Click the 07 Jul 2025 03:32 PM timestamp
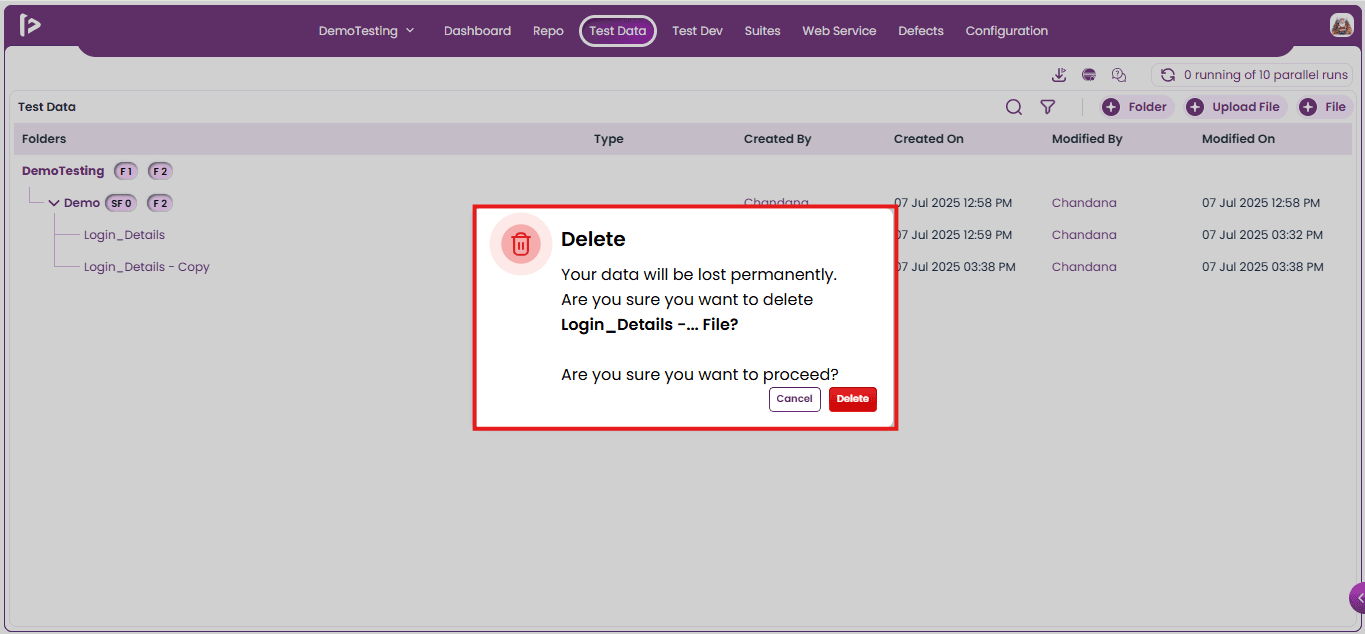This screenshot has height=634, width=1365. pos(1262,235)
